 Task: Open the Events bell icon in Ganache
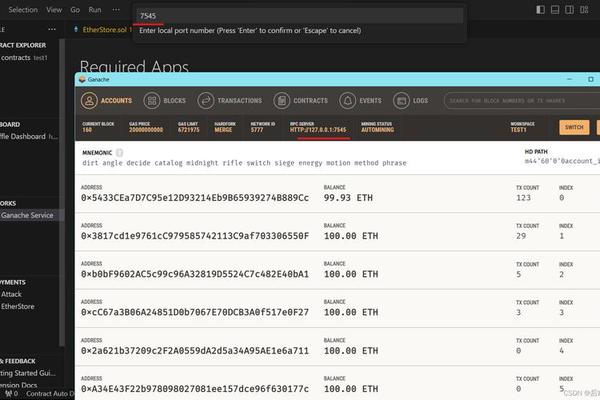click(x=347, y=101)
